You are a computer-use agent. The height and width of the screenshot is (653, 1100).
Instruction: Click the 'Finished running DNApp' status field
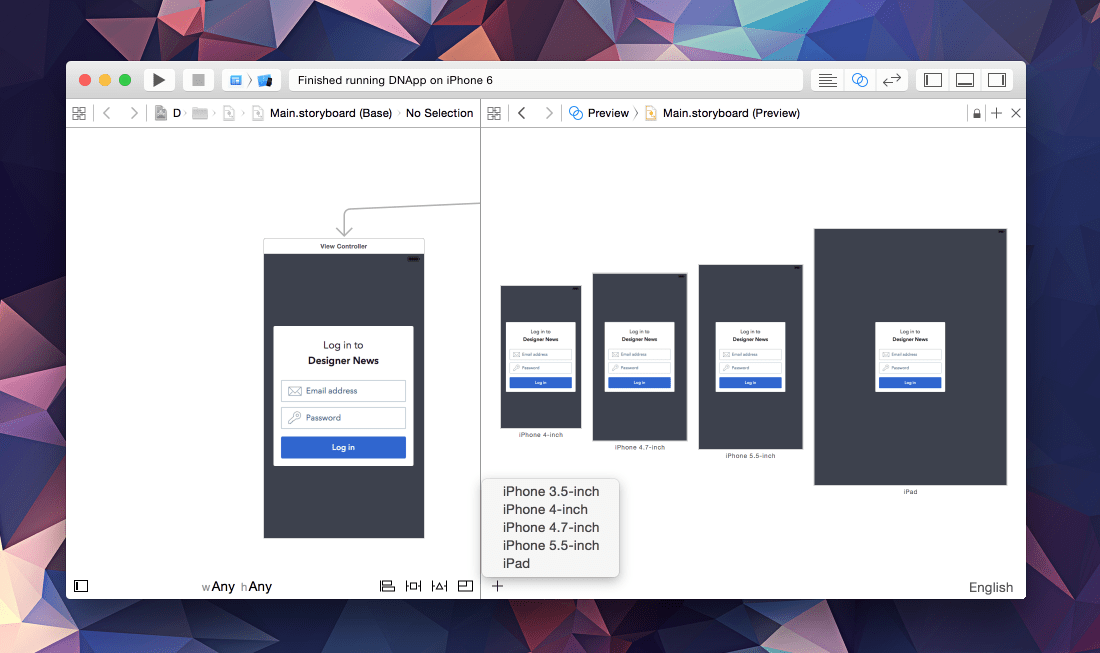click(546, 80)
